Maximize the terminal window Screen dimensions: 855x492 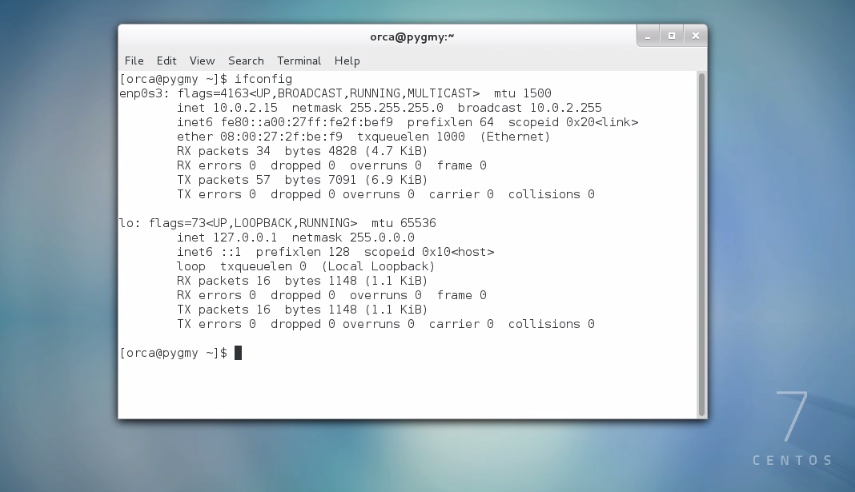672,36
